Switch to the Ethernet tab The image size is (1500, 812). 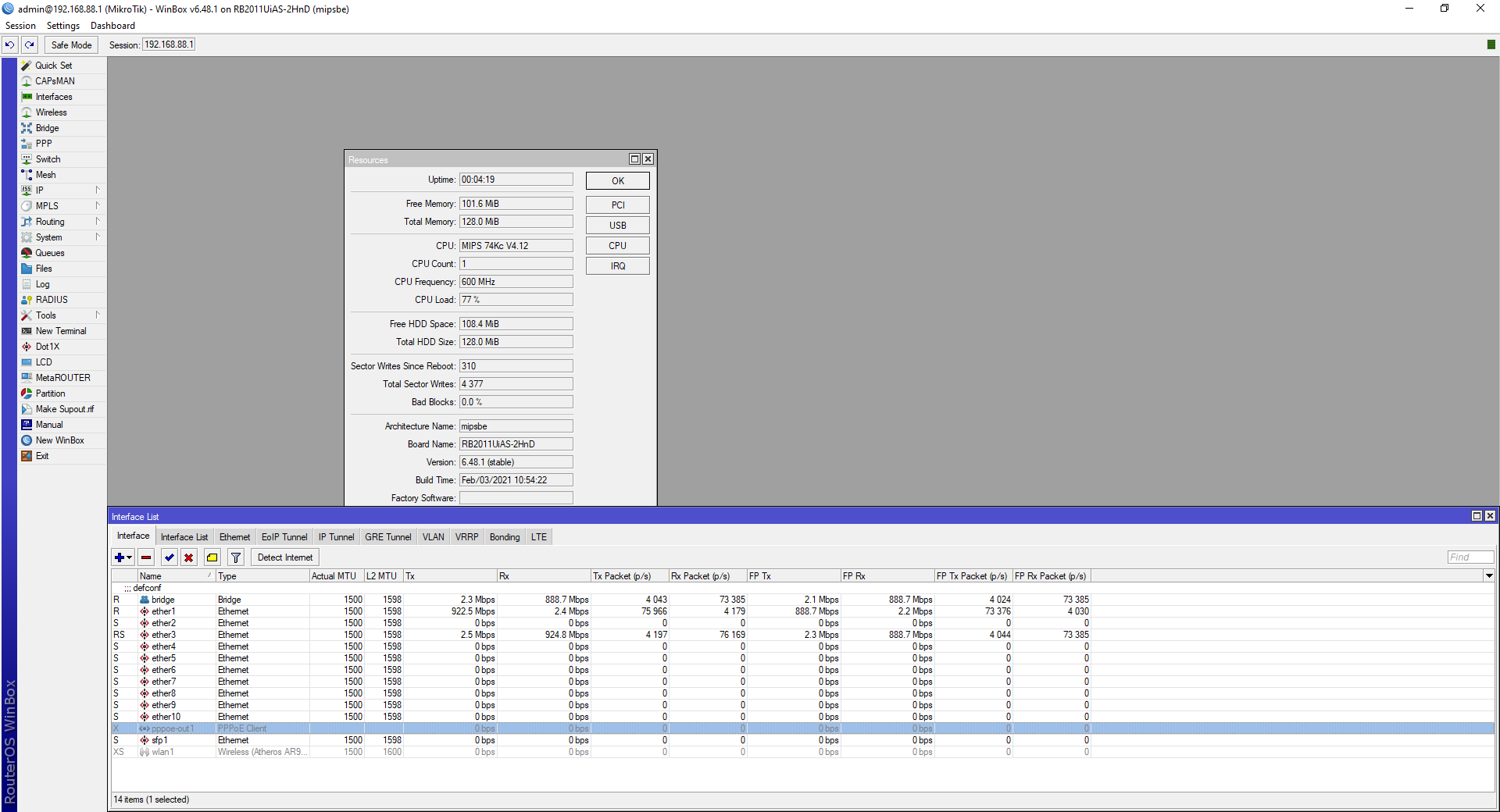pos(235,537)
